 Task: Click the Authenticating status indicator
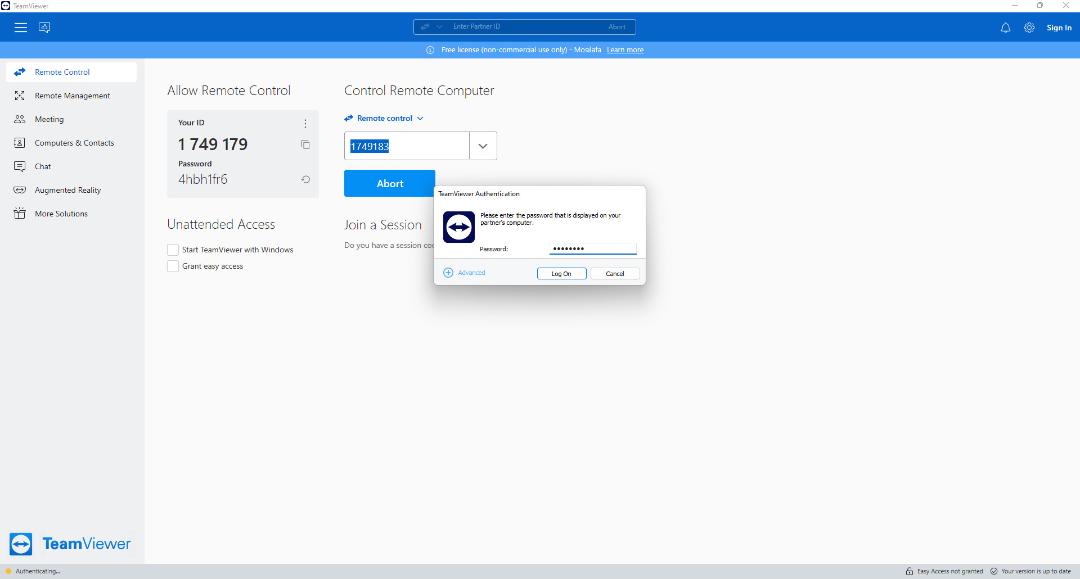click(33, 571)
